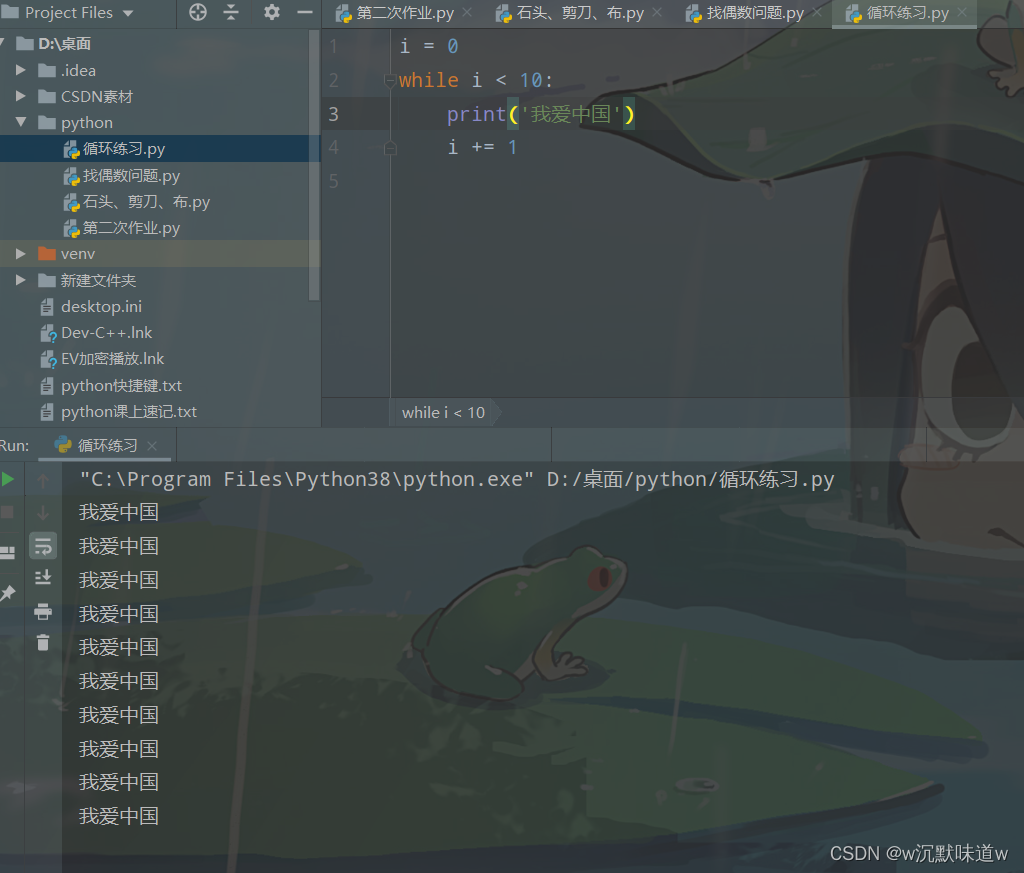Expand the venv folder arrow

(x=20, y=253)
